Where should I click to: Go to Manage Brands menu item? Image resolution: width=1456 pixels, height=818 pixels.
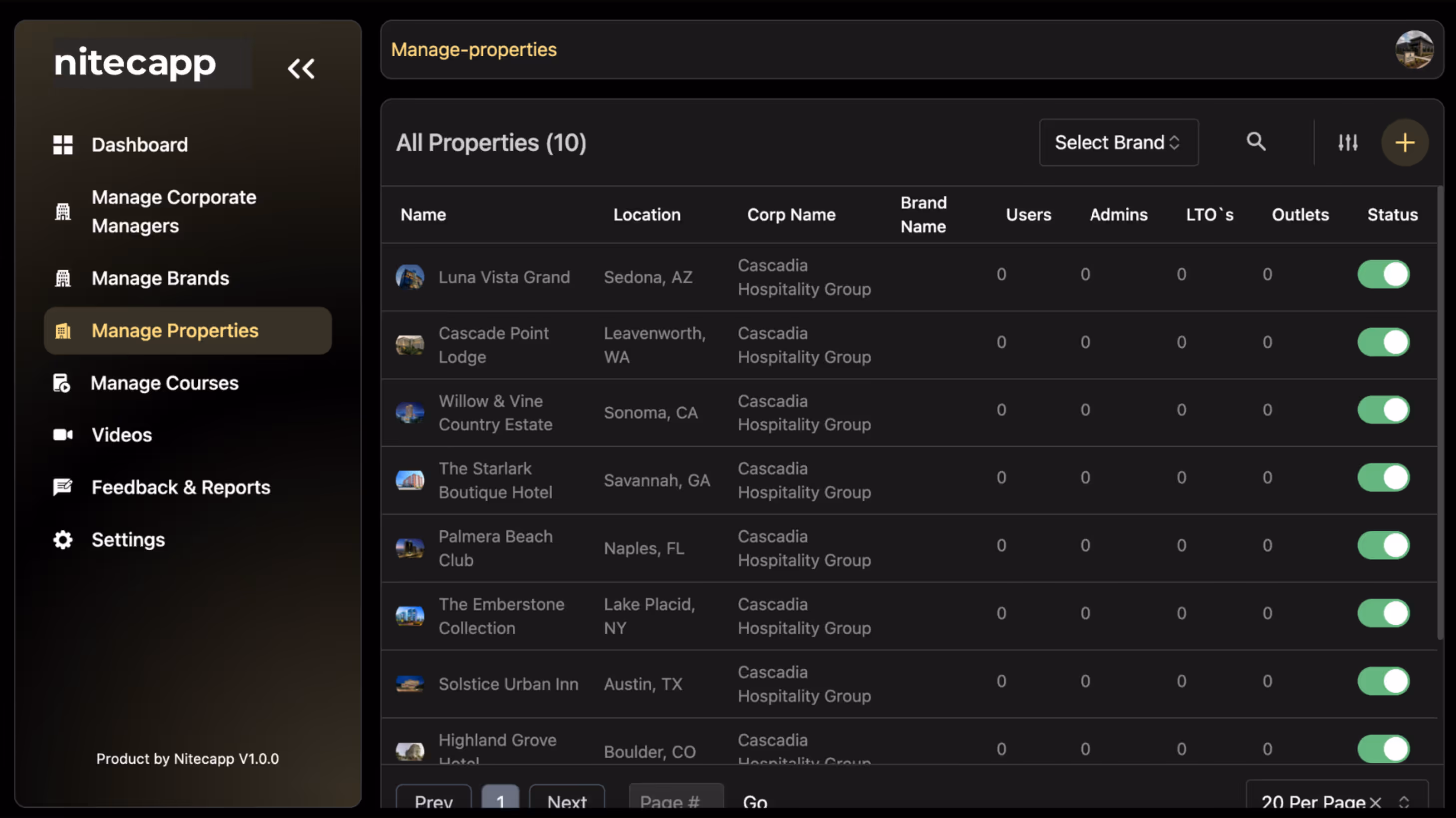click(160, 278)
